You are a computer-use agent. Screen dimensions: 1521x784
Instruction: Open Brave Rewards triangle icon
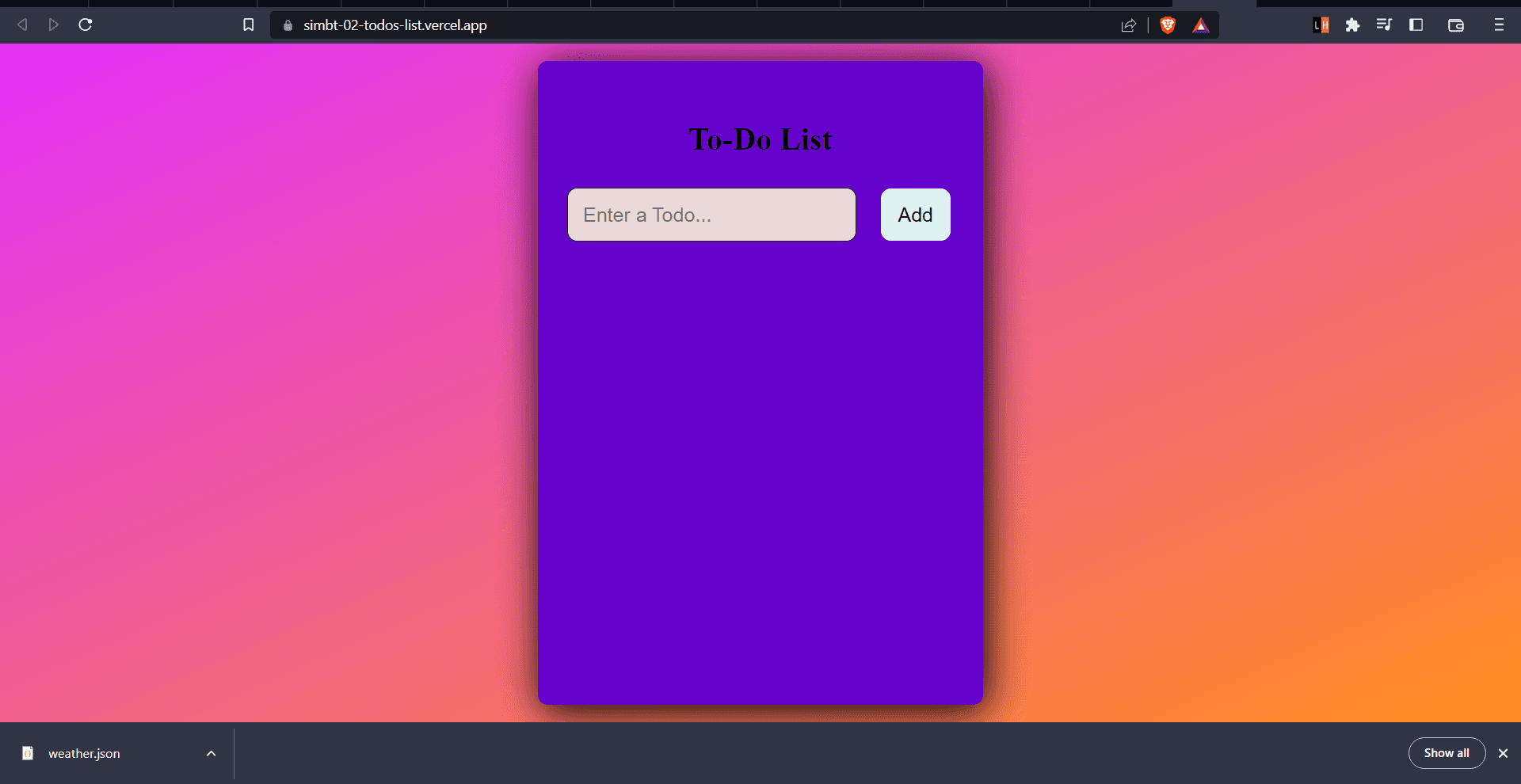pos(1201,25)
